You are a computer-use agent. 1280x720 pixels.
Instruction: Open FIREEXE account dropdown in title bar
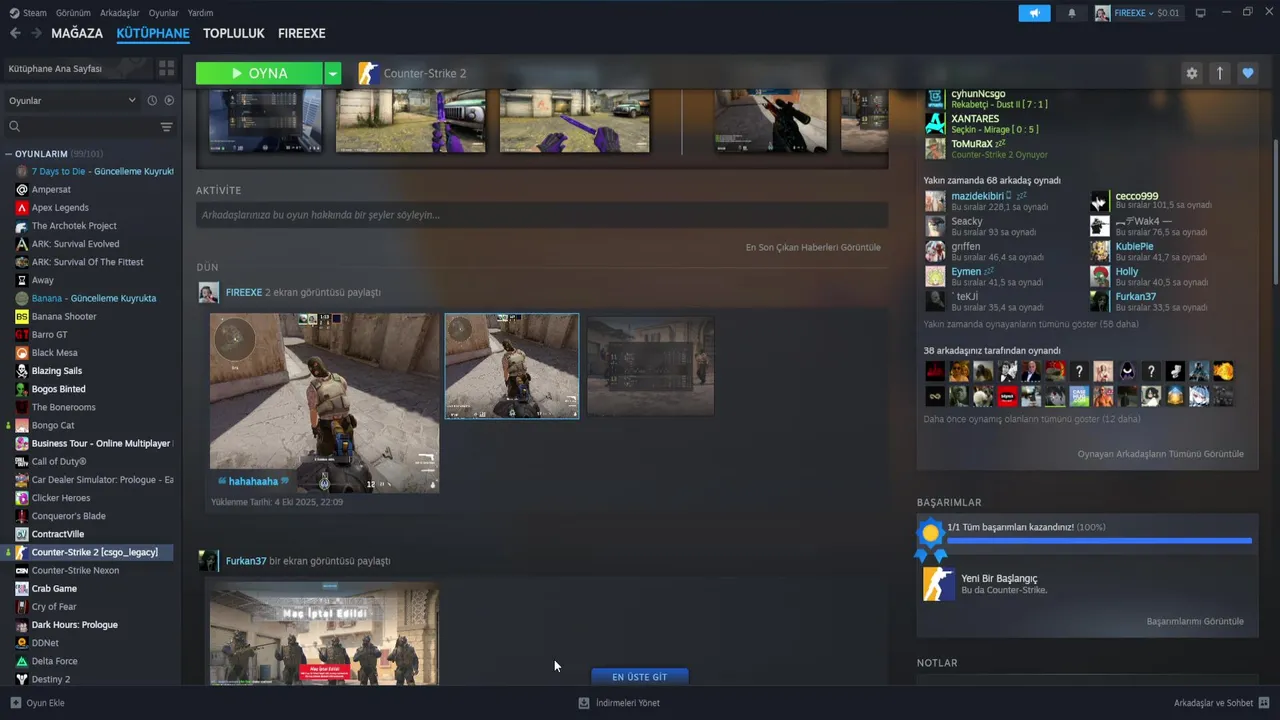pyautogui.click(x=1137, y=13)
